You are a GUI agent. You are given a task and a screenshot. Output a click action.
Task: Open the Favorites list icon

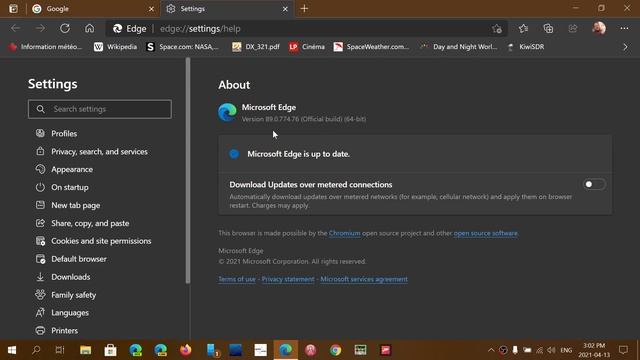523,28
